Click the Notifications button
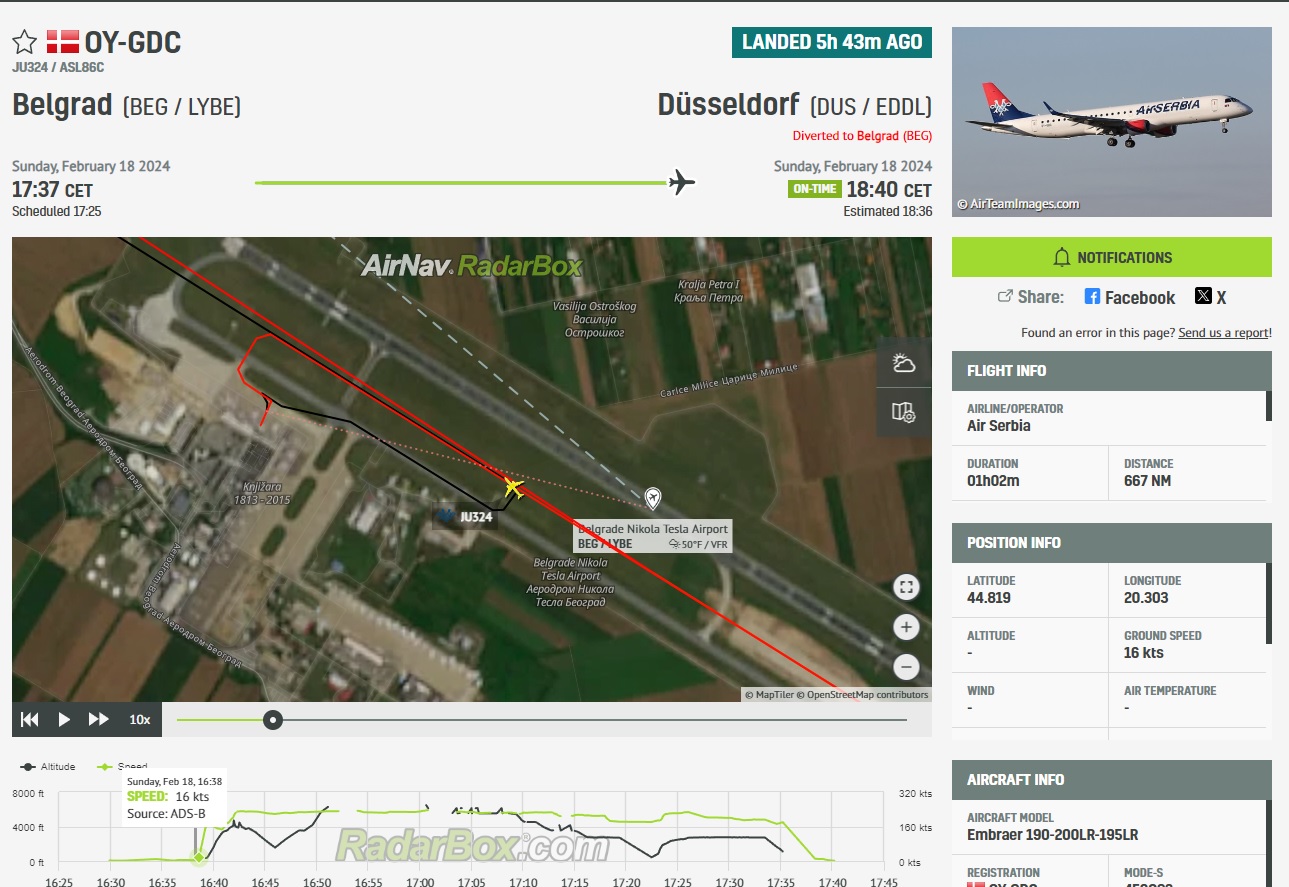This screenshot has height=887, width=1289. (x=1112, y=257)
